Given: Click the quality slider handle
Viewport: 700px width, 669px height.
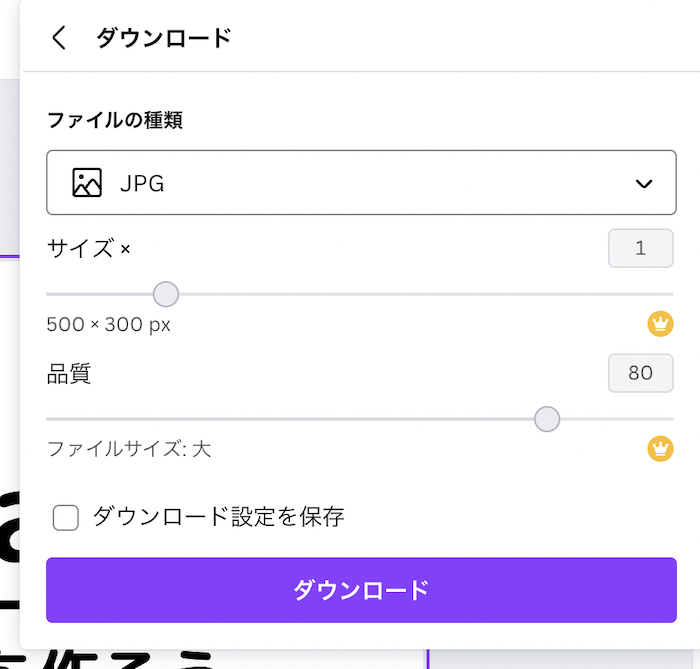Looking at the screenshot, I should (x=547, y=419).
